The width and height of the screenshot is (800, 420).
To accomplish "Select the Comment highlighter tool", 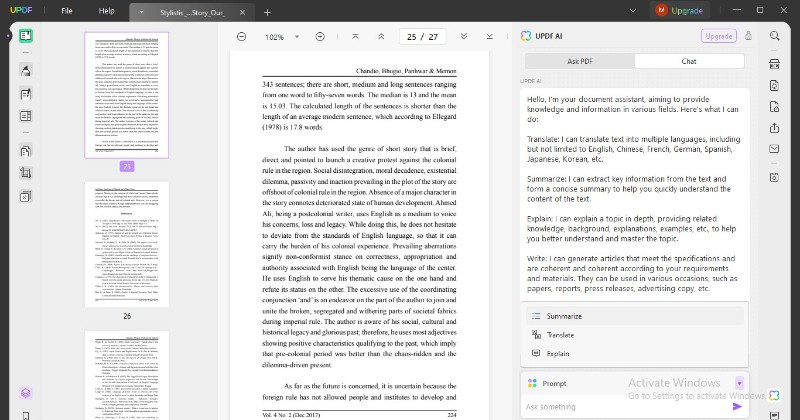I will coord(26,70).
